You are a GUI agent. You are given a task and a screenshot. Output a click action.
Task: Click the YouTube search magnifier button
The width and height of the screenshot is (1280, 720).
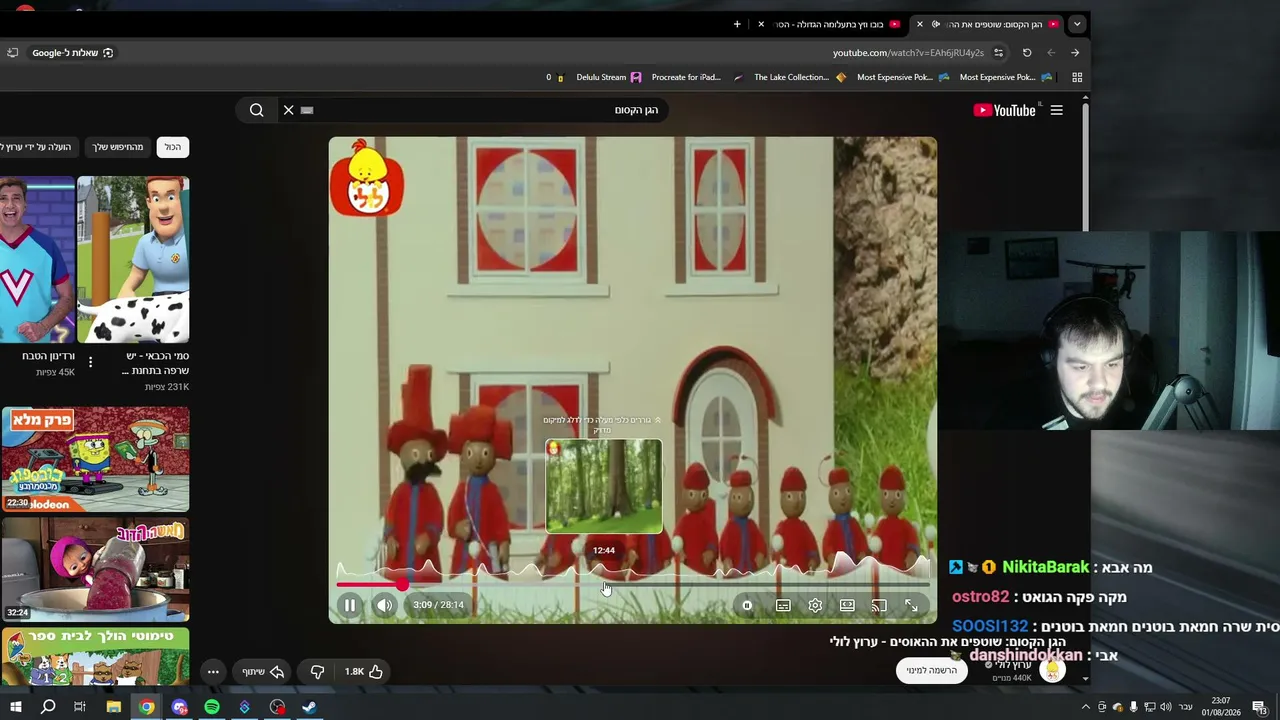tap(257, 110)
